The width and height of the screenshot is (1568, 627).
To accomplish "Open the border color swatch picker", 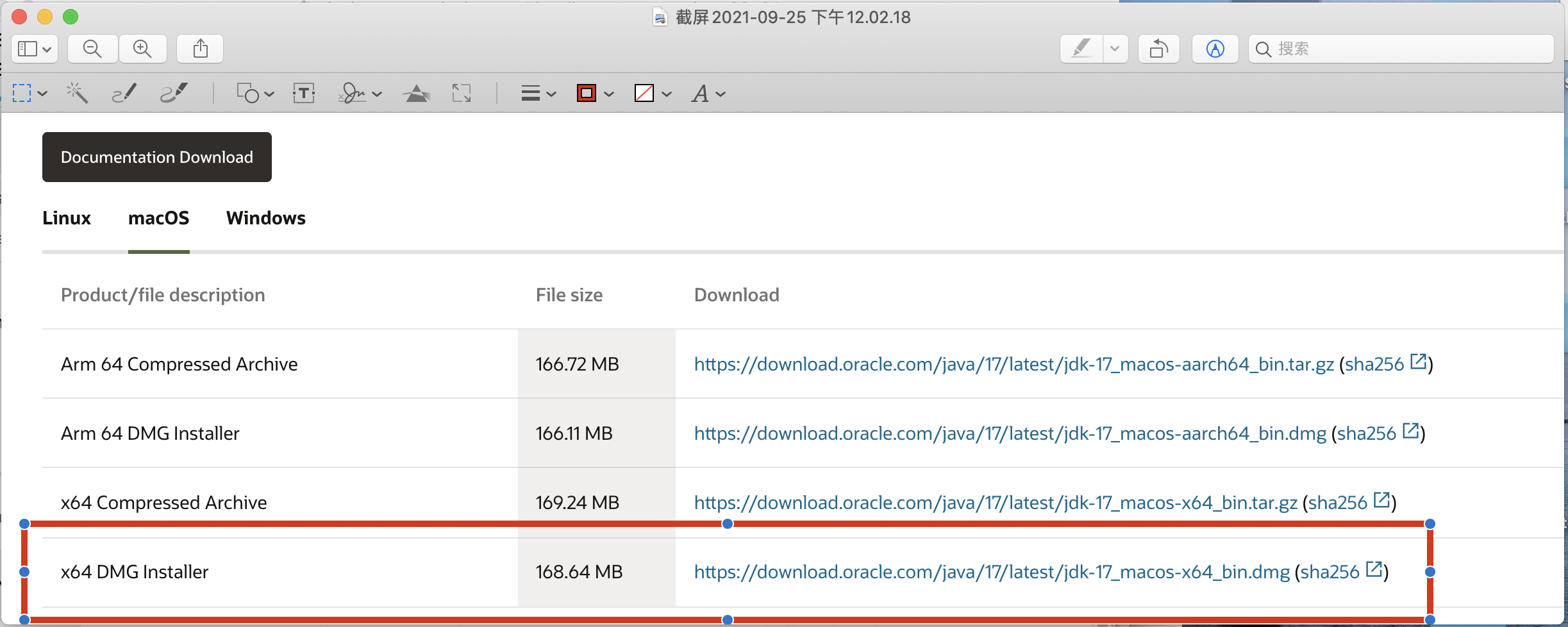I will click(x=587, y=94).
